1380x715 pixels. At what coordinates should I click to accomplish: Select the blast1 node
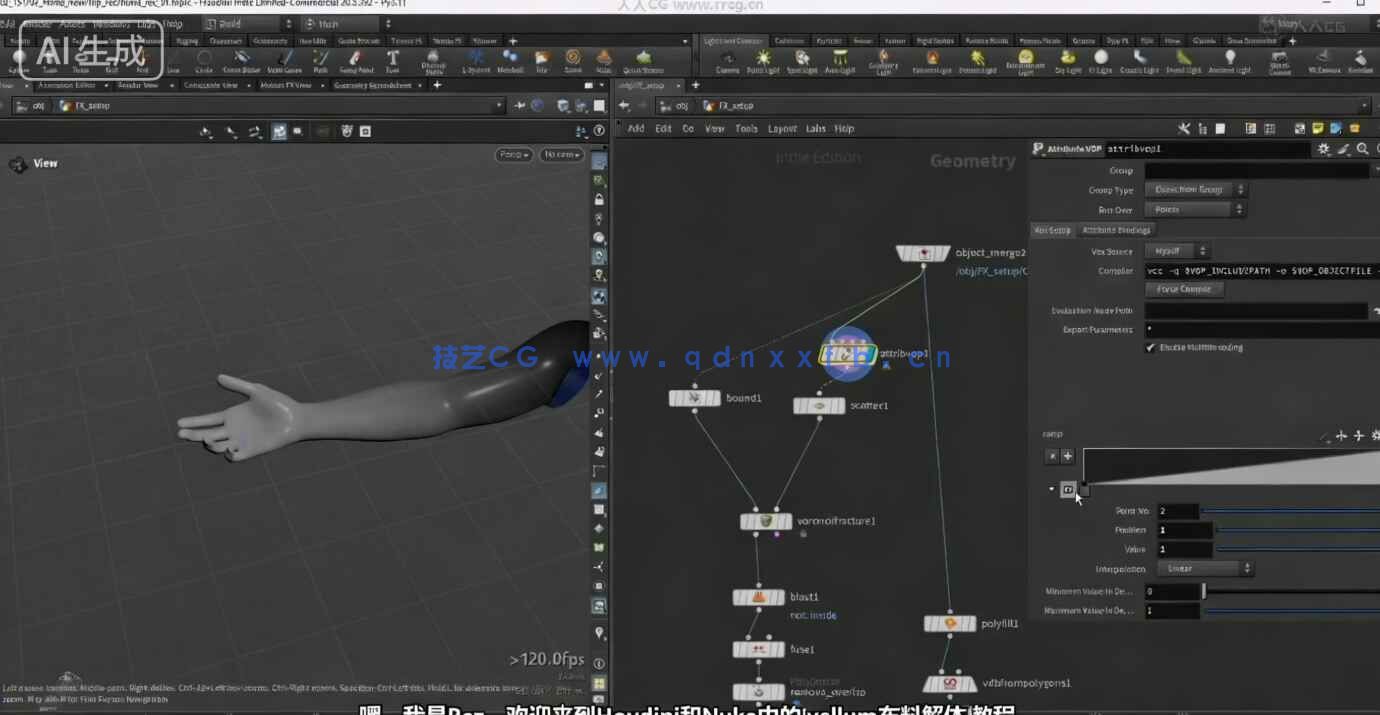click(x=758, y=597)
